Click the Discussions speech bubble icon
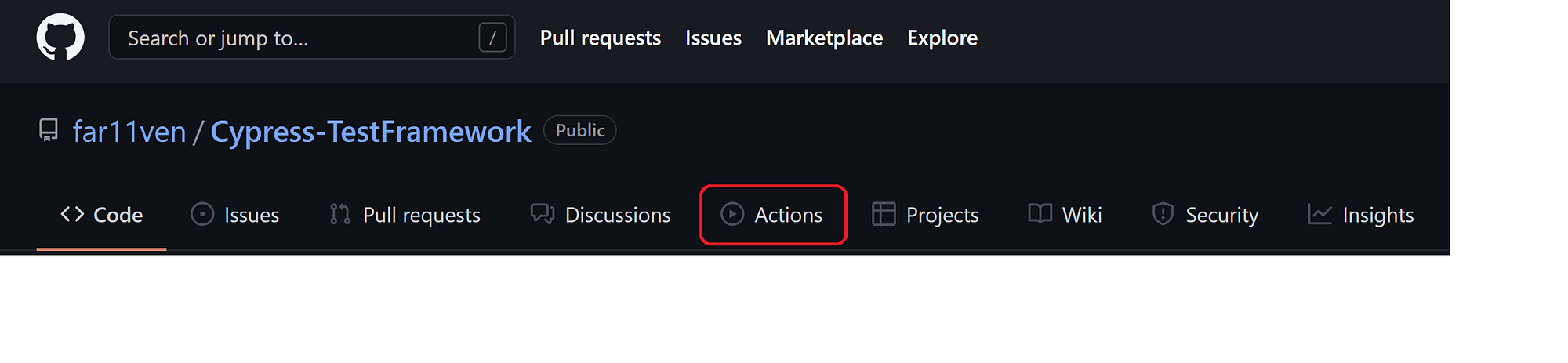This screenshot has width=1568, height=363. coord(543,214)
